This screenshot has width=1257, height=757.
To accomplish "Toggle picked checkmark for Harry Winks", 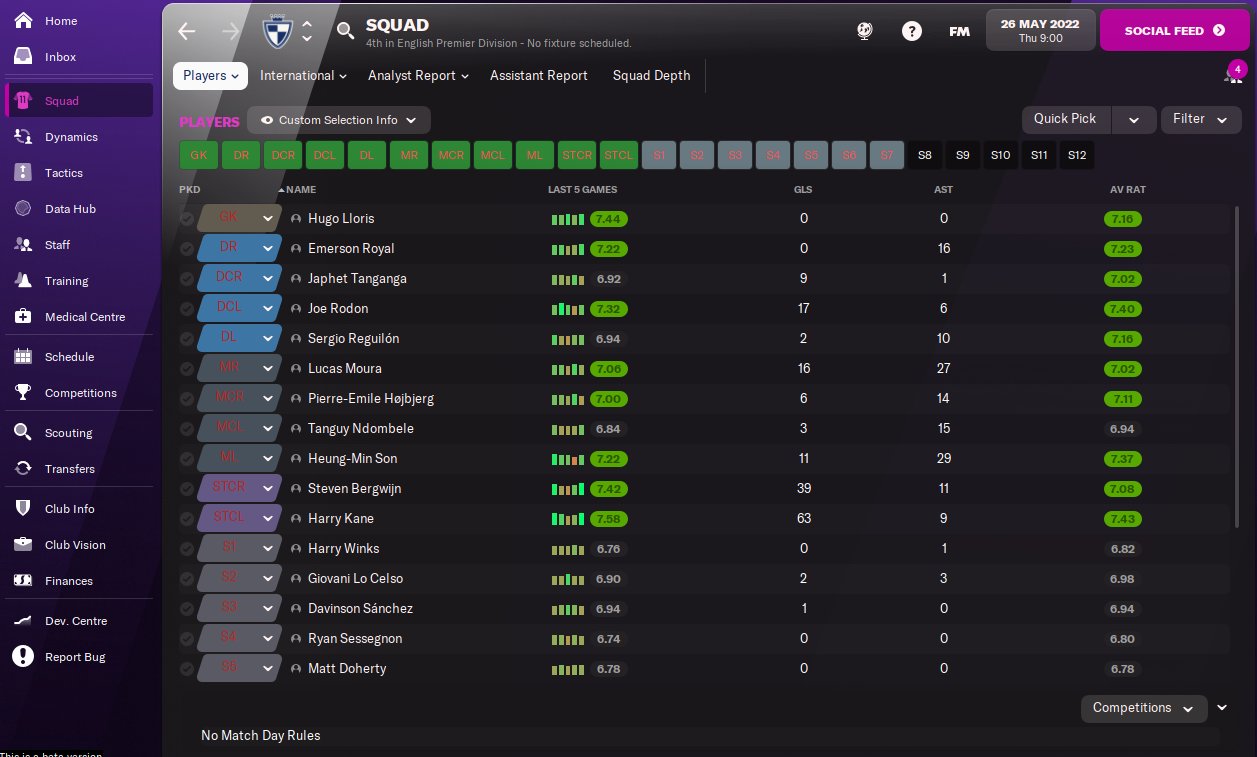I will [187, 549].
